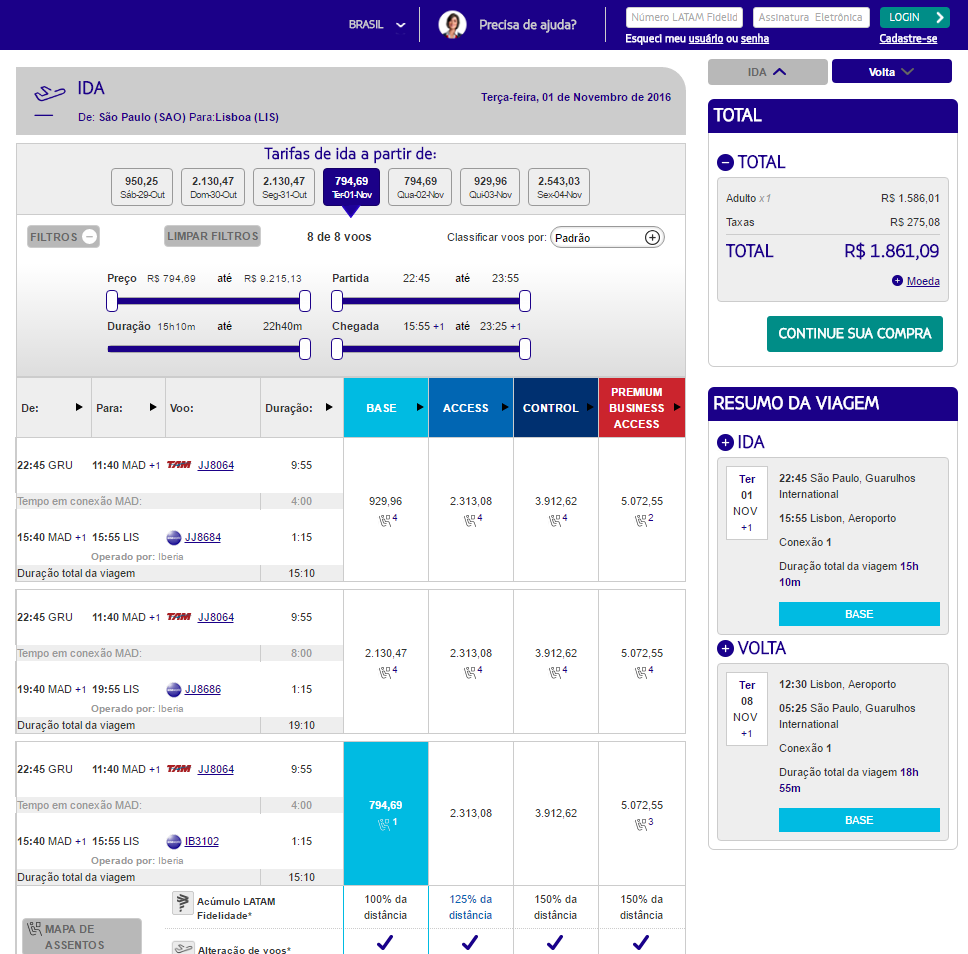968x954 pixels.
Task: Select the Dom-30-Out fare date
Action: click(x=213, y=187)
